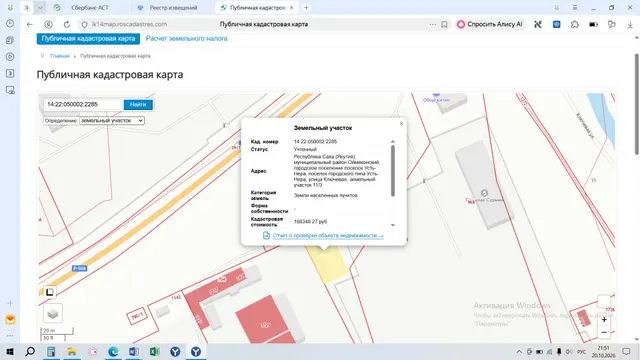Open browser extensions puzzle icon
640x360 pixels.
pyautogui.click(x=575, y=24)
